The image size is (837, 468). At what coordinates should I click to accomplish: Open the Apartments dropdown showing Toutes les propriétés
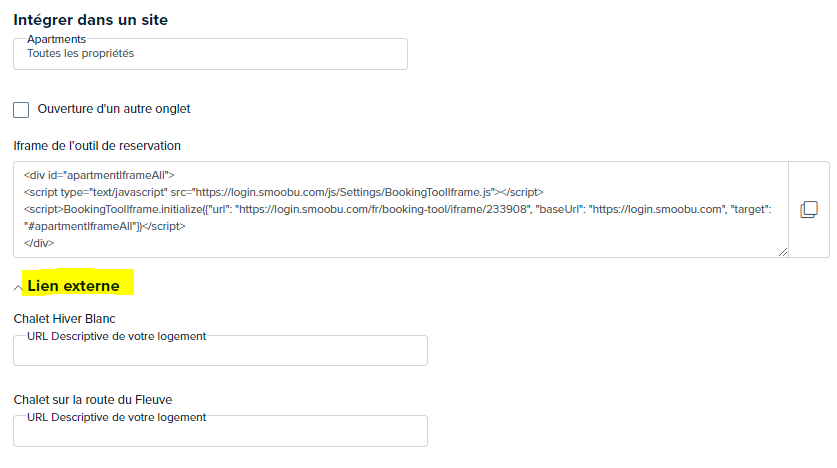(210, 54)
